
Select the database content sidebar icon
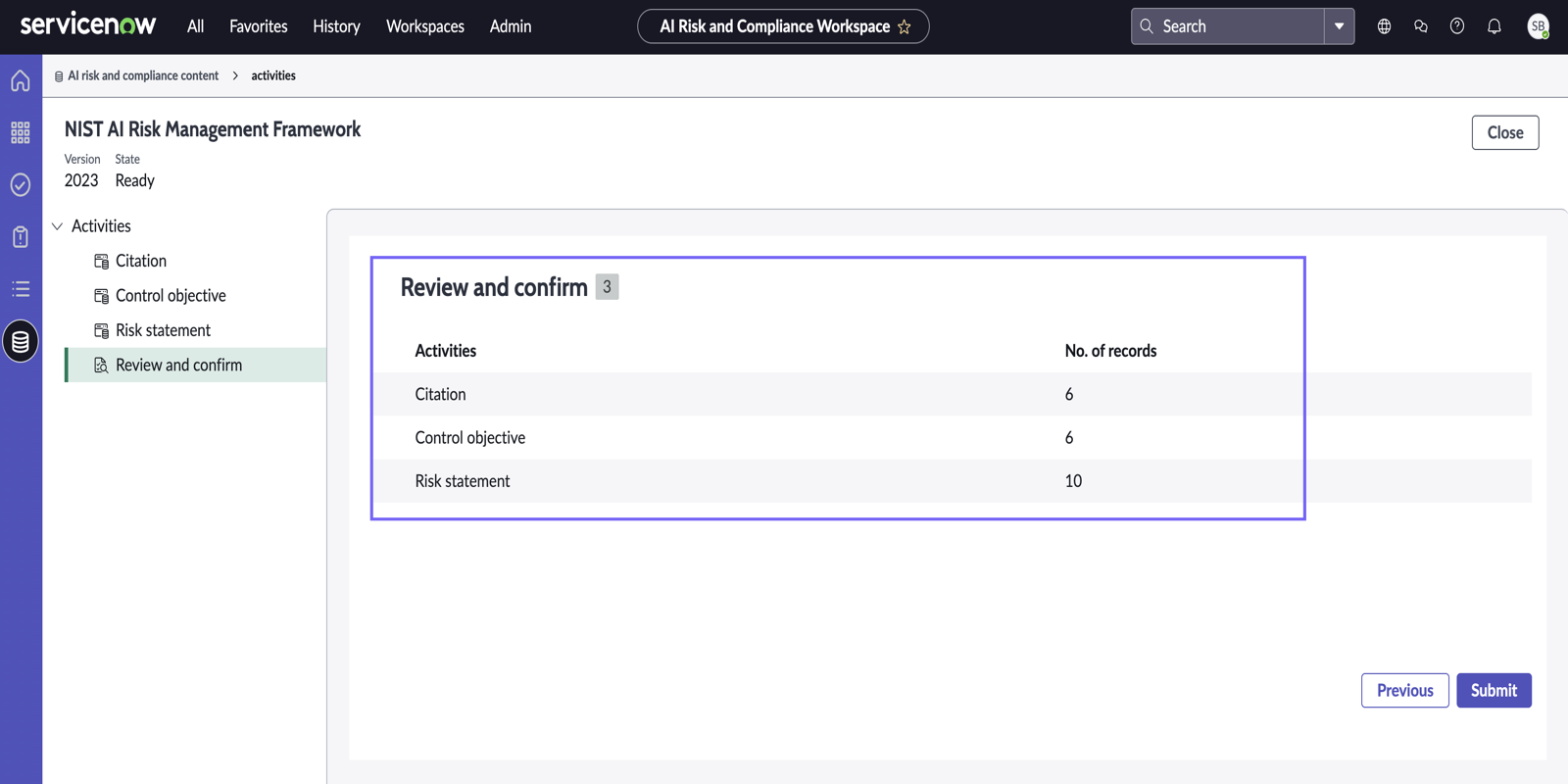(21, 341)
